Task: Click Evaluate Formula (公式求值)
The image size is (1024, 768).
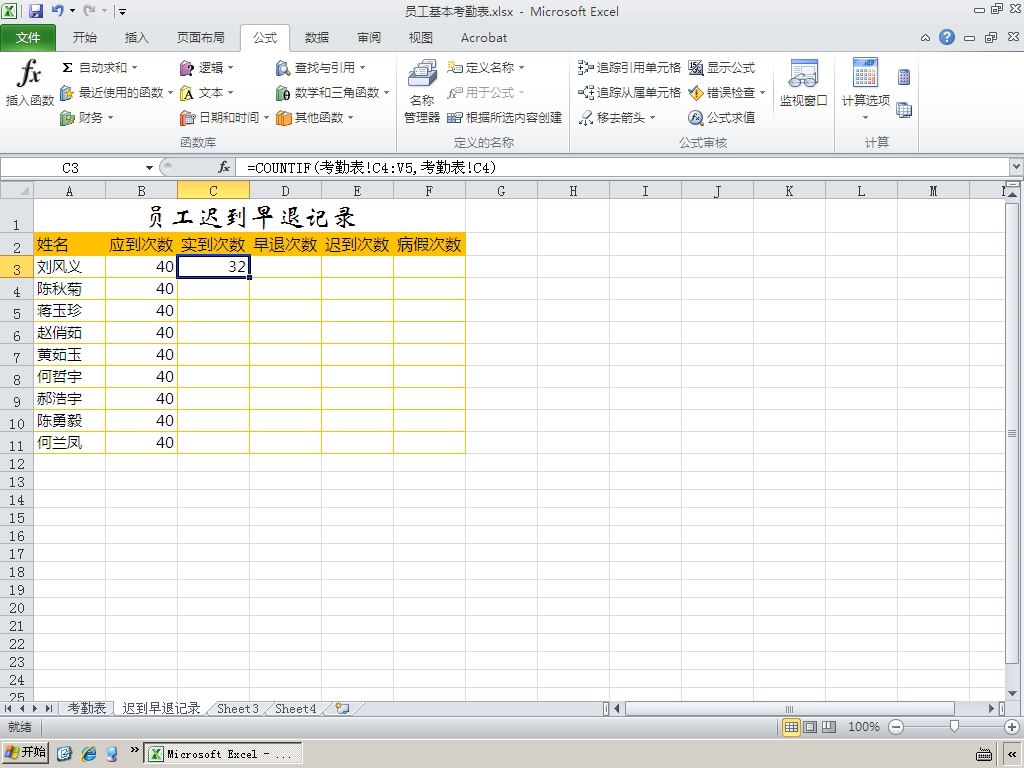Action: [722, 118]
